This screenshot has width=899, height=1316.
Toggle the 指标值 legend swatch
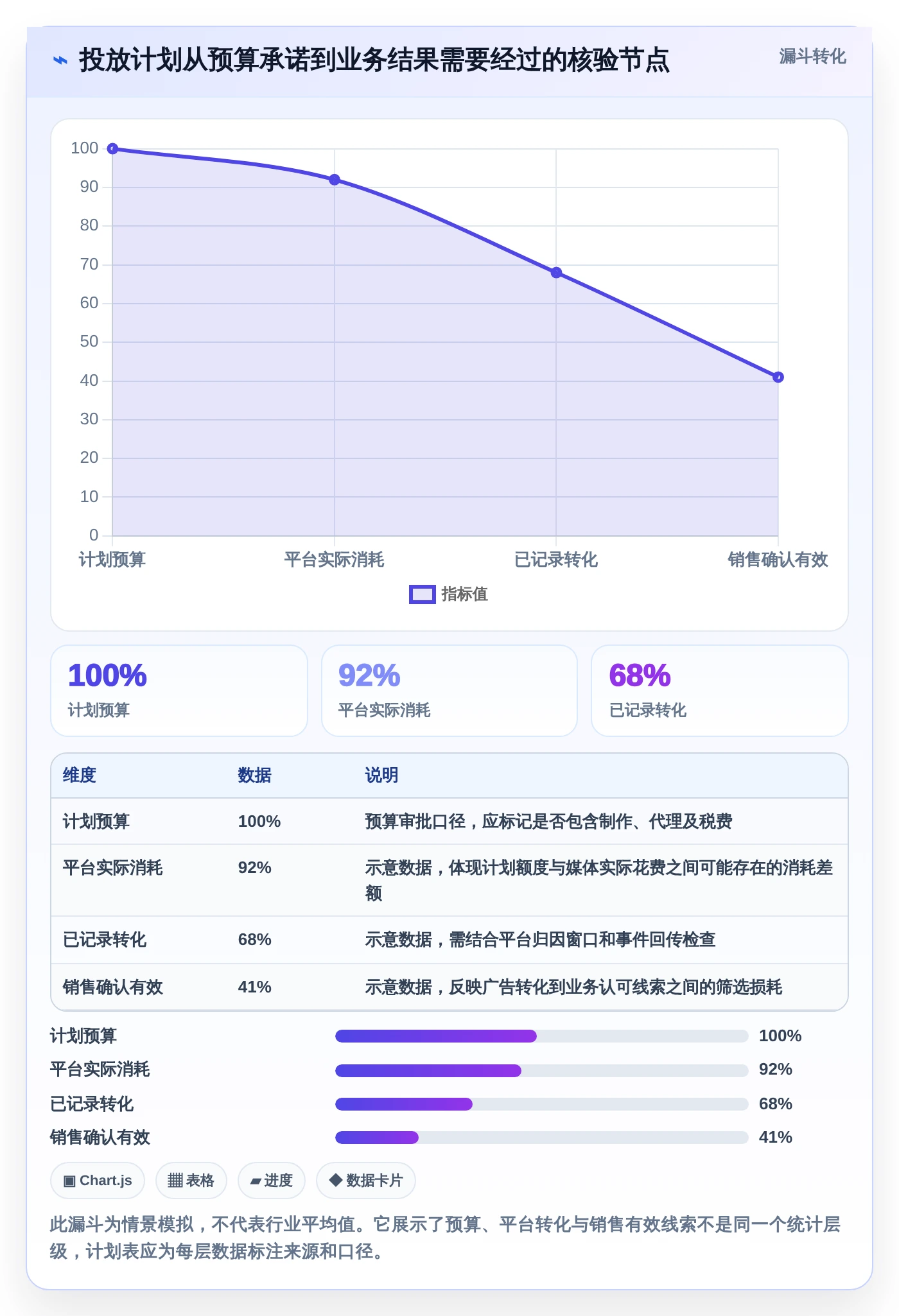point(423,594)
